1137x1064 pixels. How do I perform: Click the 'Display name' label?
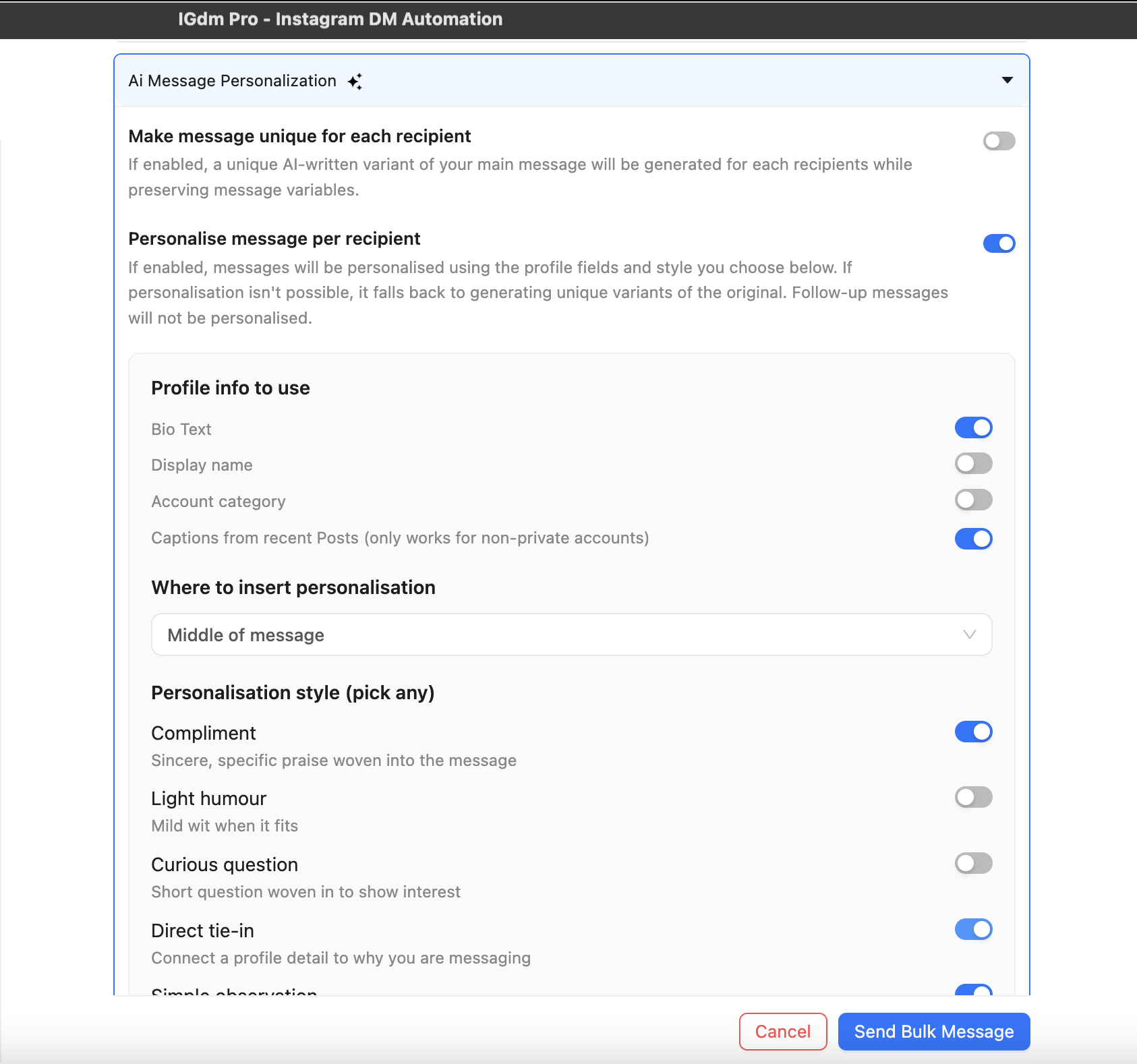click(x=202, y=465)
